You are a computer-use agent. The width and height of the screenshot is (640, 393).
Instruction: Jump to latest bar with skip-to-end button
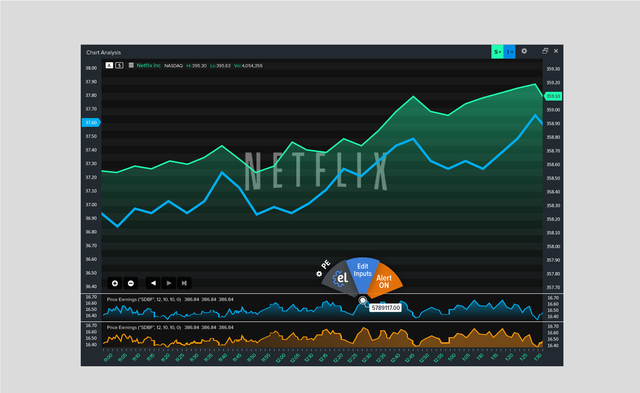184,283
